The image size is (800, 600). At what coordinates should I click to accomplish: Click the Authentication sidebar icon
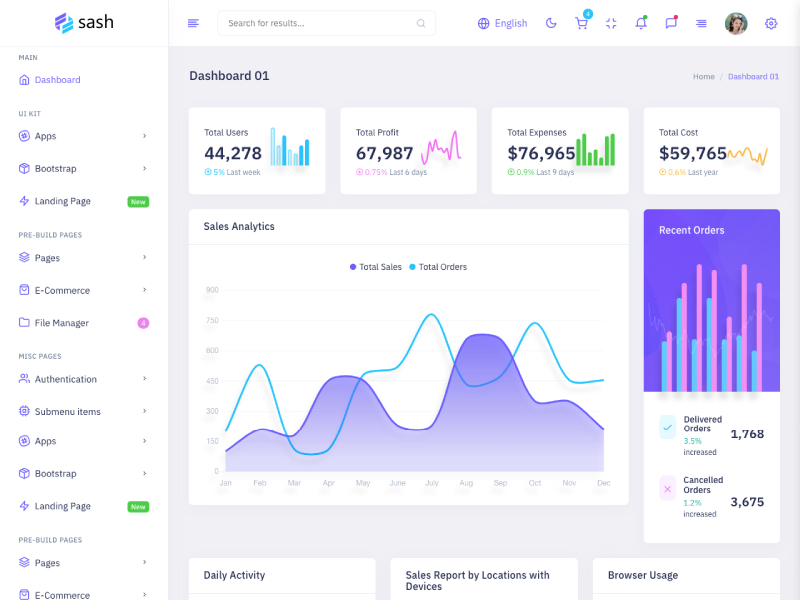click(x=22, y=379)
